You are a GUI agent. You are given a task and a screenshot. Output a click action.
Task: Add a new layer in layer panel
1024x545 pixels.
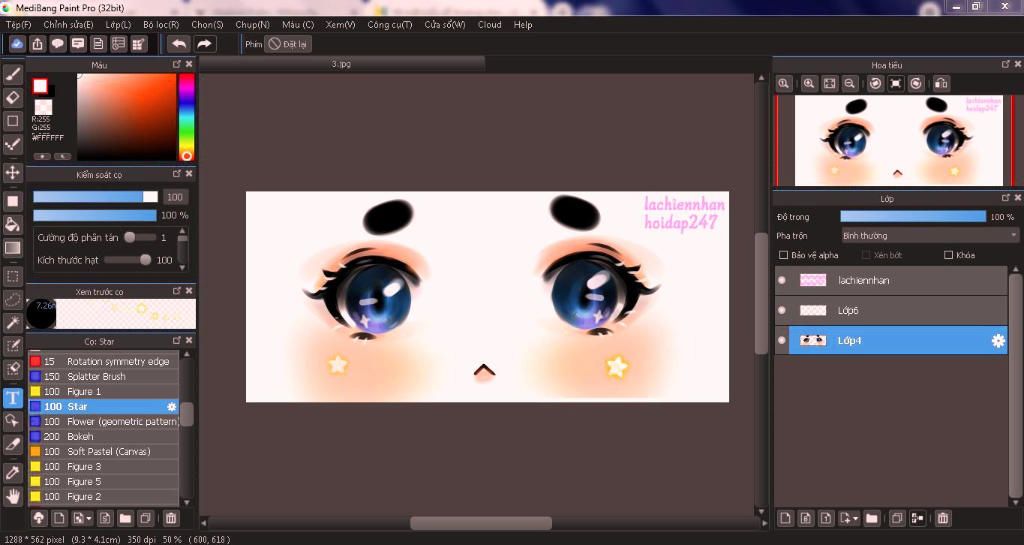coord(786,518)
